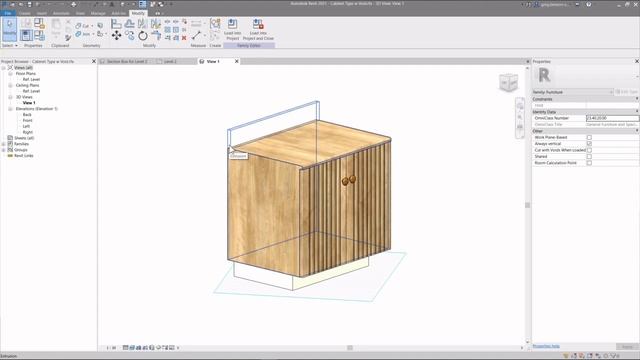The image size is (640, 360).
Task: Click the Edit Type button
Action: coord(627,92)
